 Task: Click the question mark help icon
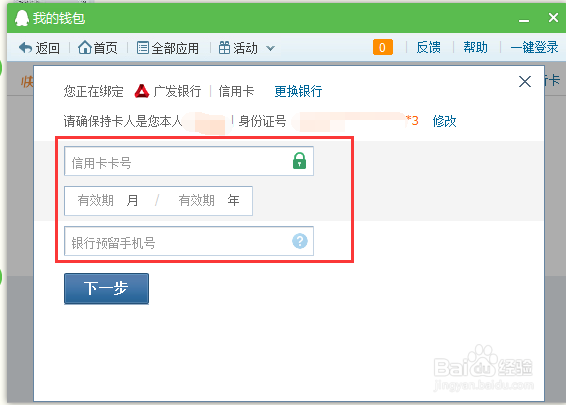(300, 241)
